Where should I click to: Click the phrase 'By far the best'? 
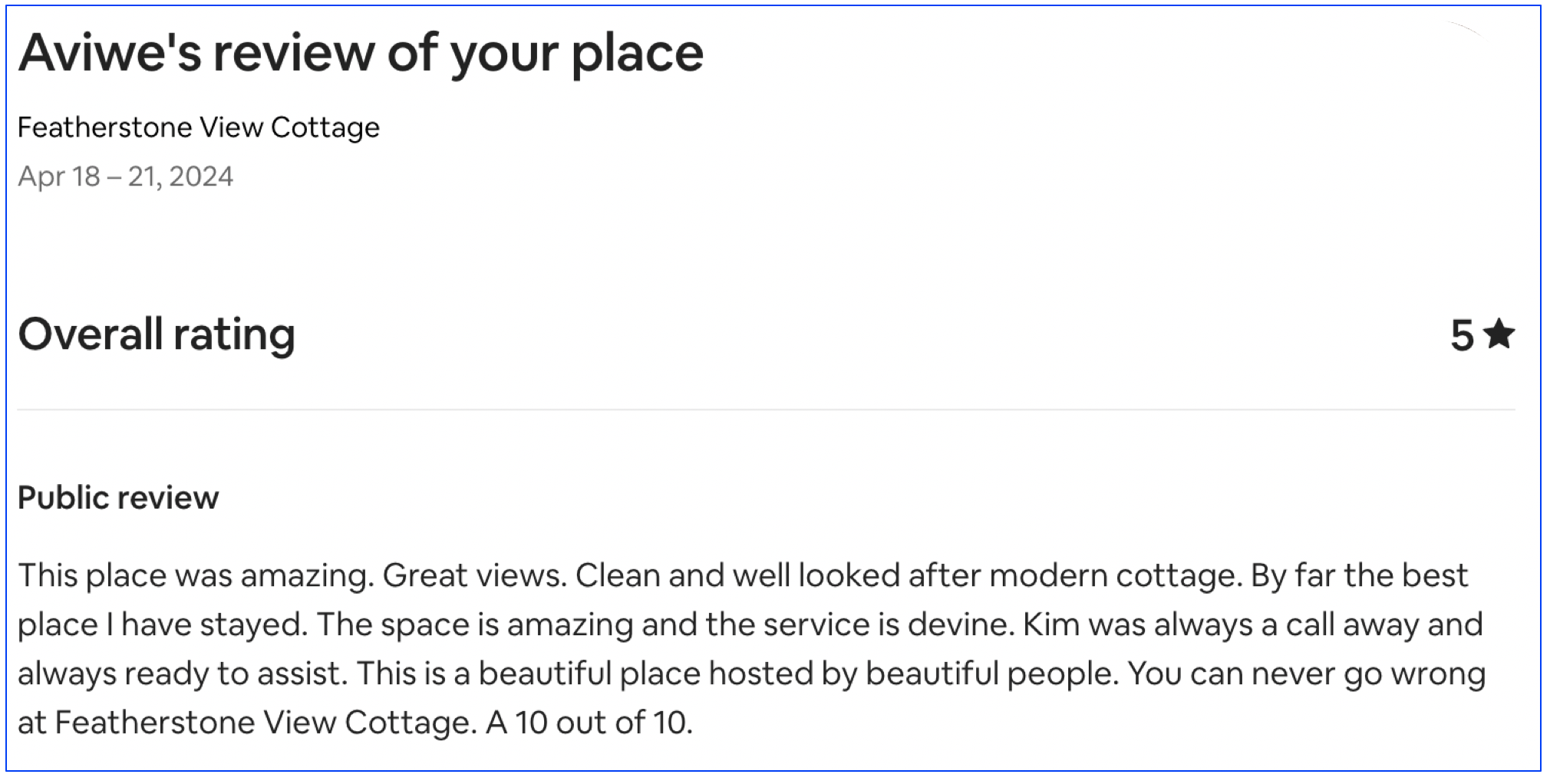(1359, 575)
